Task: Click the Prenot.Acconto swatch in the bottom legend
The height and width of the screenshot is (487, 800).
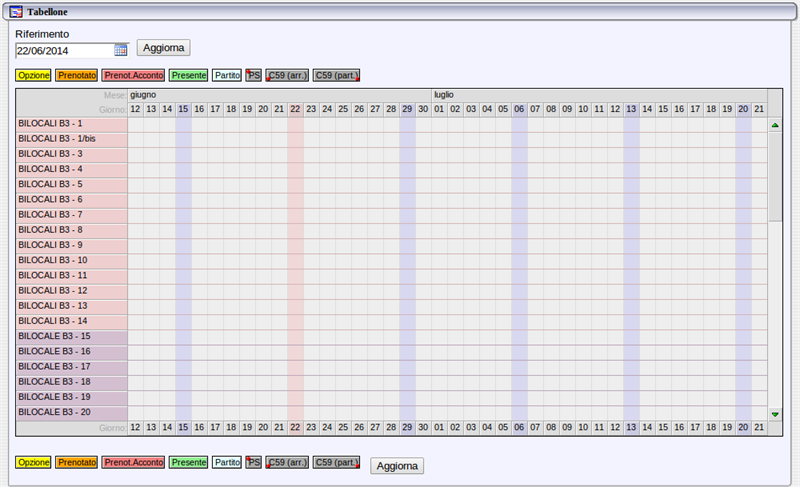Action: click(x=133, y=463)
